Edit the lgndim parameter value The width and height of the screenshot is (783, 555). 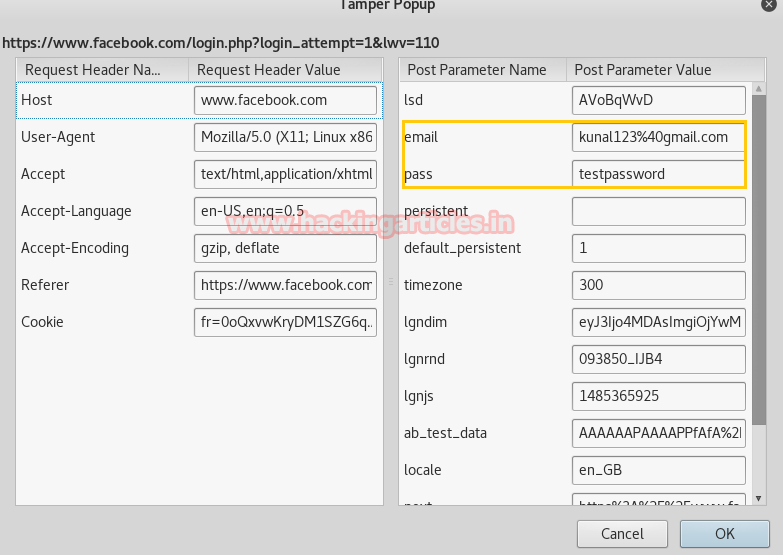659,322
